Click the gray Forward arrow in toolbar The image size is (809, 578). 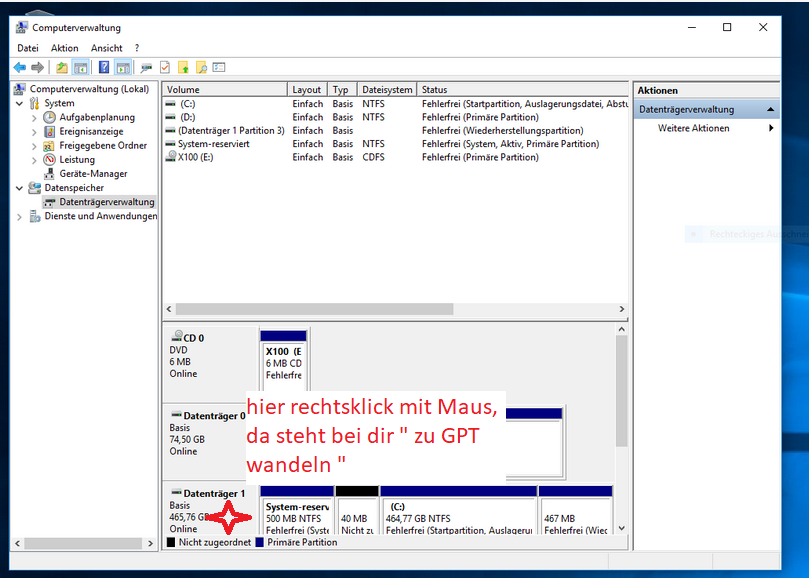[x=37, y=68]
